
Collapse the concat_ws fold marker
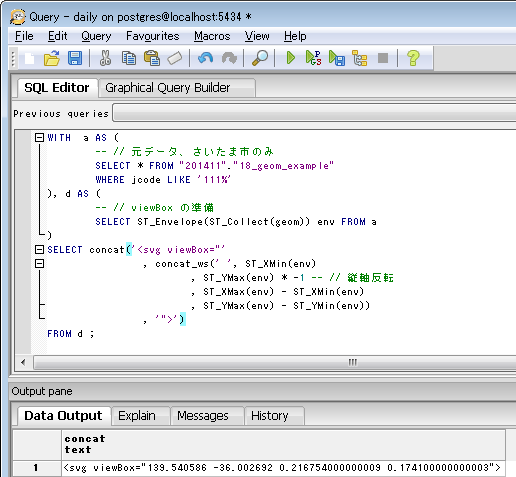pos(39,263)
